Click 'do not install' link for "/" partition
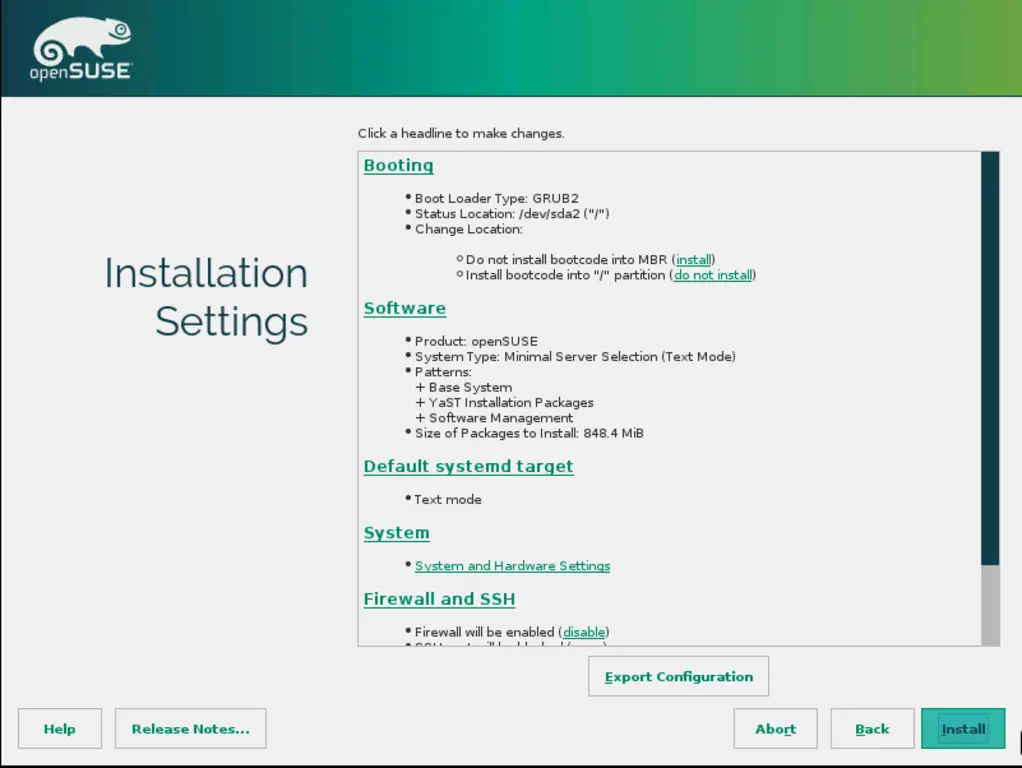The width and height of the screenshot is (1022, 768). (712, 275)
